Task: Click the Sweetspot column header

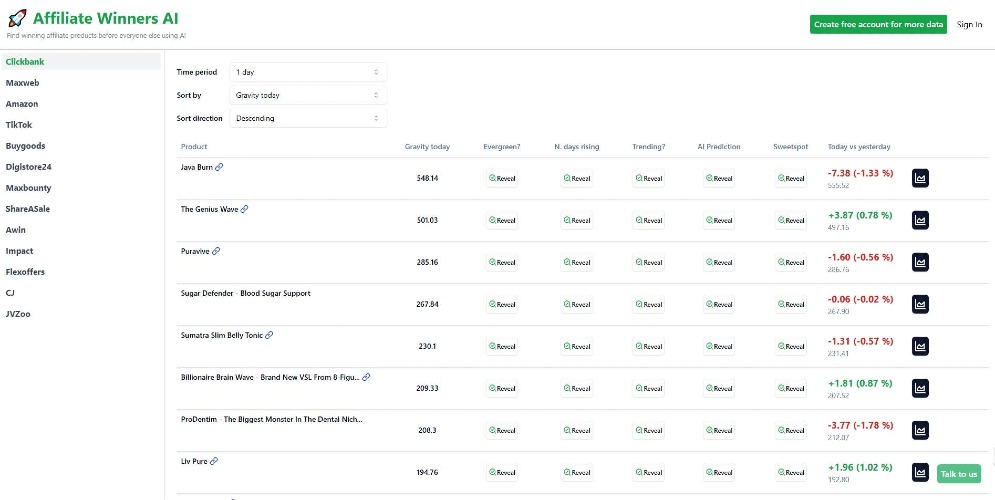Action: pos(791,147)
